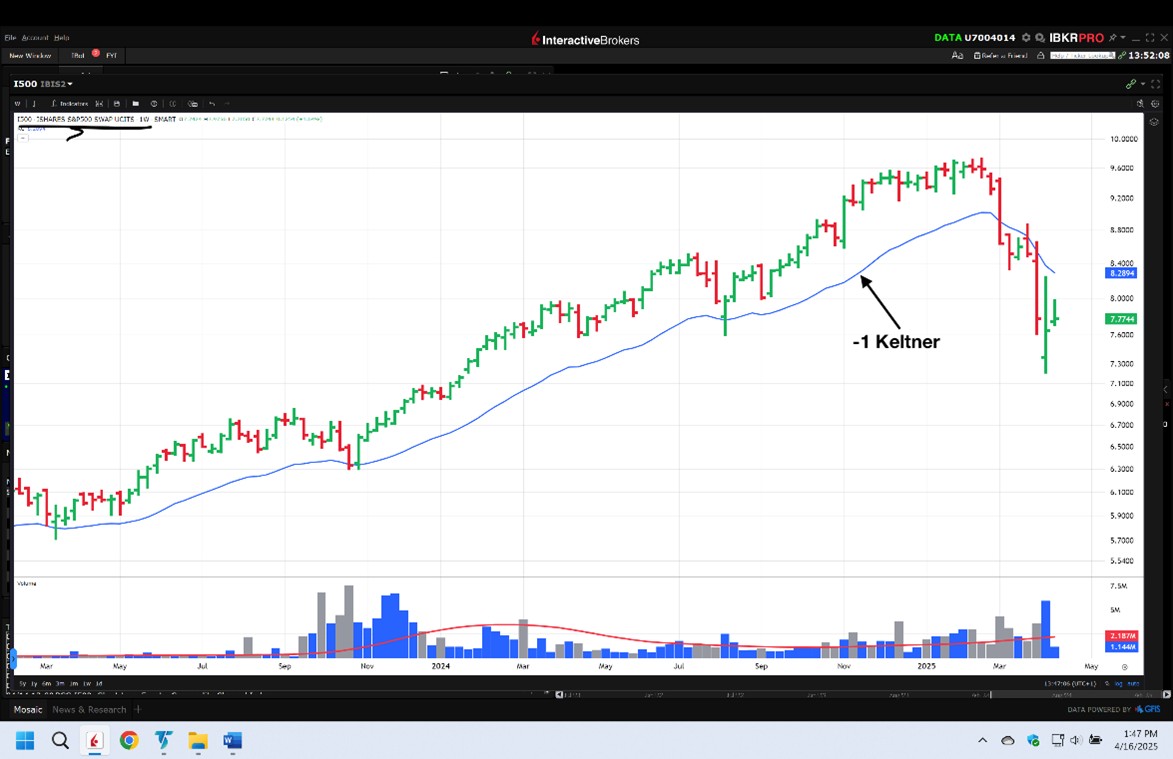Expand the I500 IBIS2 symbol dropdown
This screenshot has width=1173, height=759.
(43, 84)
